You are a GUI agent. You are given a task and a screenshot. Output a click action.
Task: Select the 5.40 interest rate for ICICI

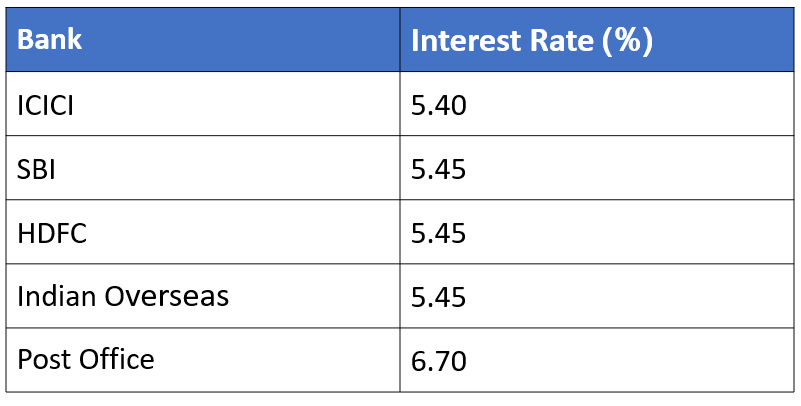click(x=438, y=105)
